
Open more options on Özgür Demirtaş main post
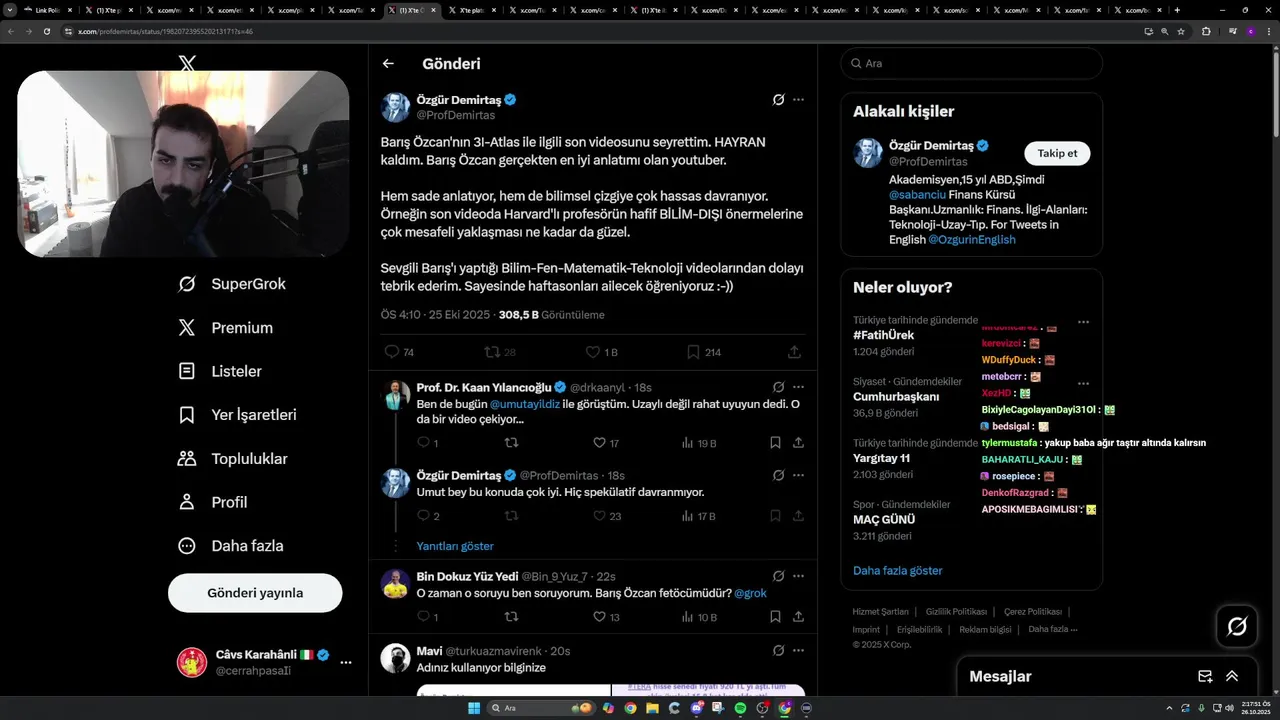tap(798, 100)
